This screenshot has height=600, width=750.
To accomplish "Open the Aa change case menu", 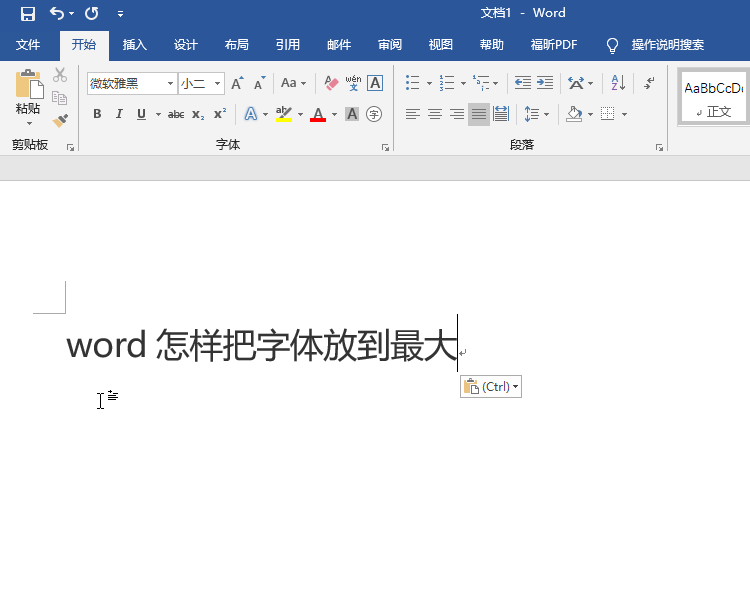I will [x=293, y=83].
